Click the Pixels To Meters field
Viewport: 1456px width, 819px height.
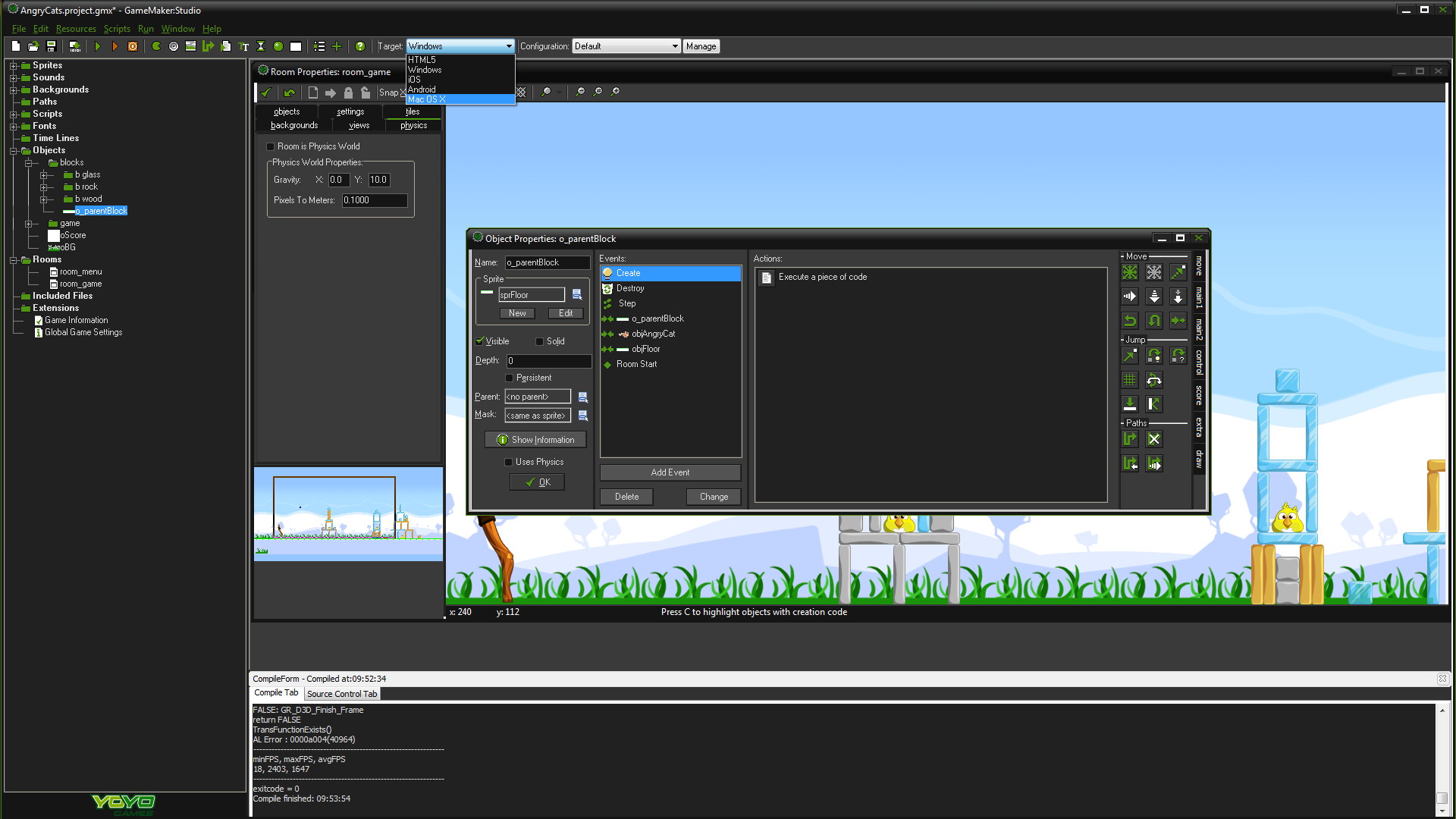point(375,200)
